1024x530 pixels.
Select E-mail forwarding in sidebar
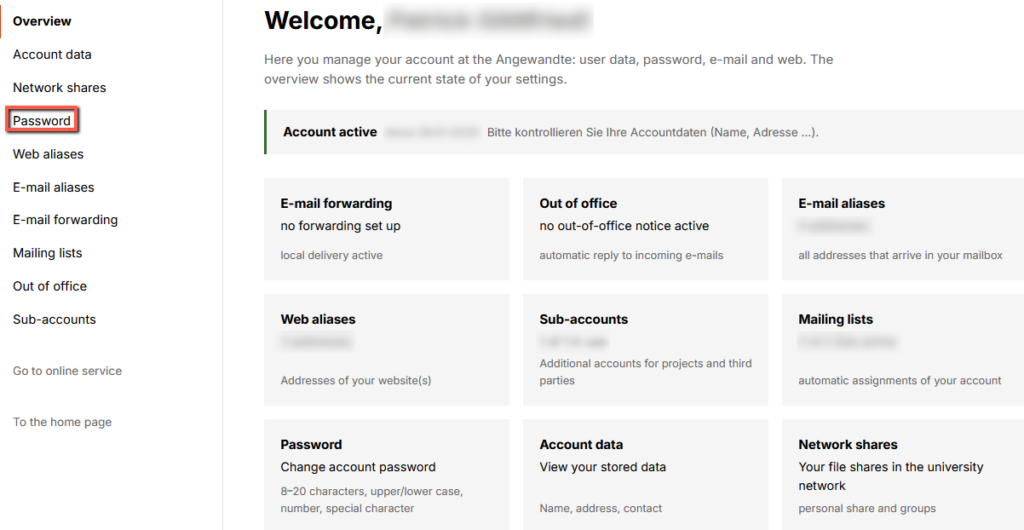(65, 220)
